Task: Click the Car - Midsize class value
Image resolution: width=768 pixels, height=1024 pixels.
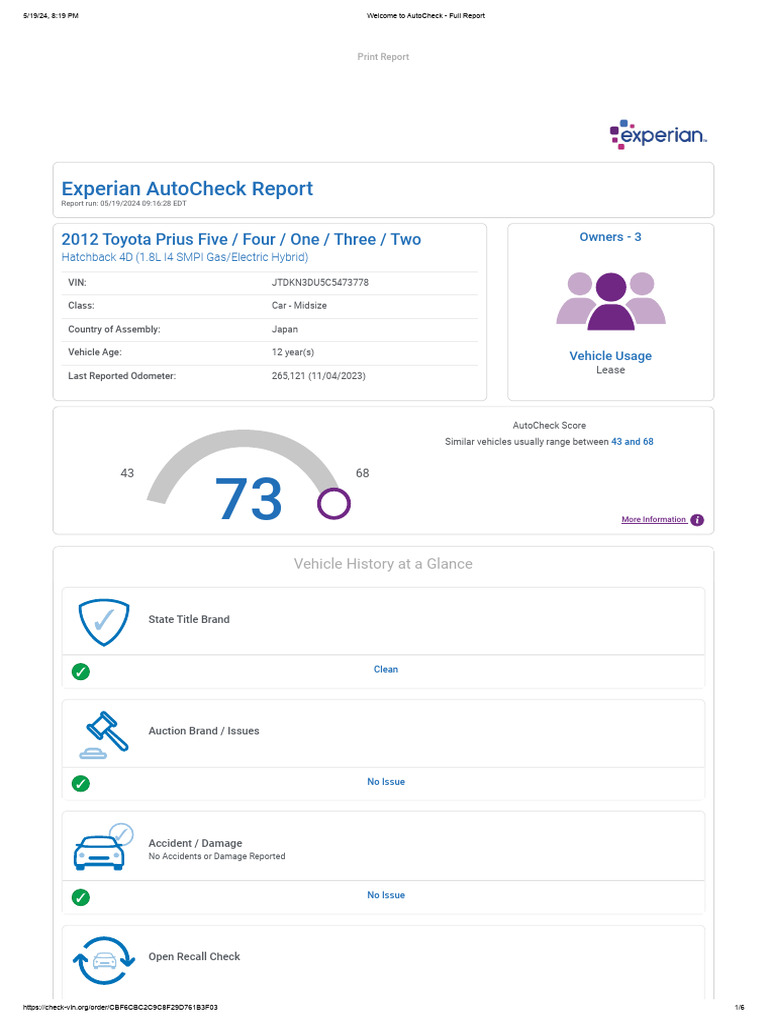Action: [299, 306]
